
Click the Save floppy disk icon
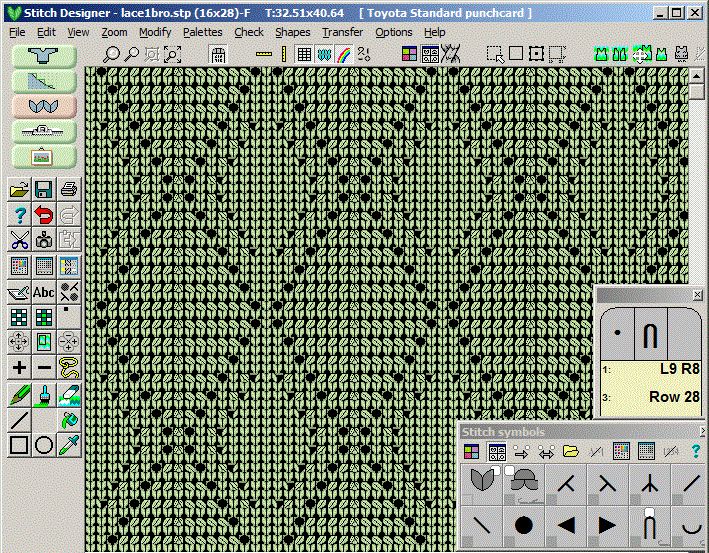click(44, 189)
